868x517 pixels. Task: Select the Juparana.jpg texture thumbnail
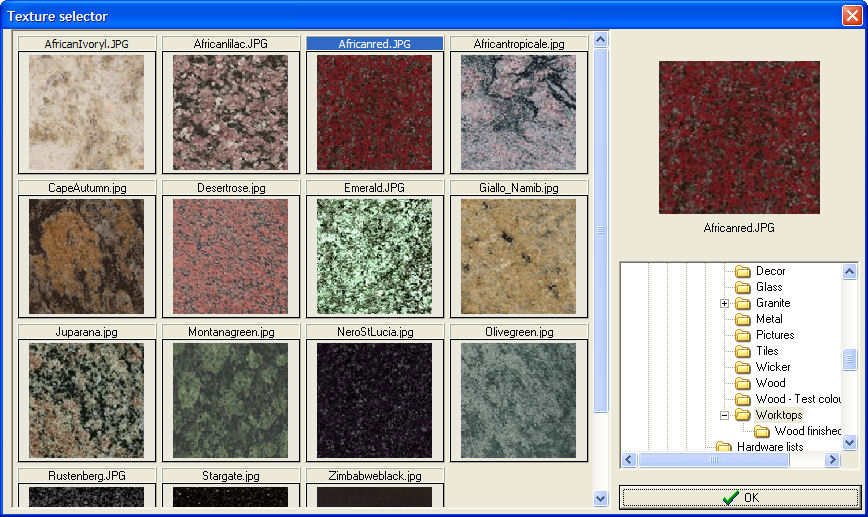[86, 400]
